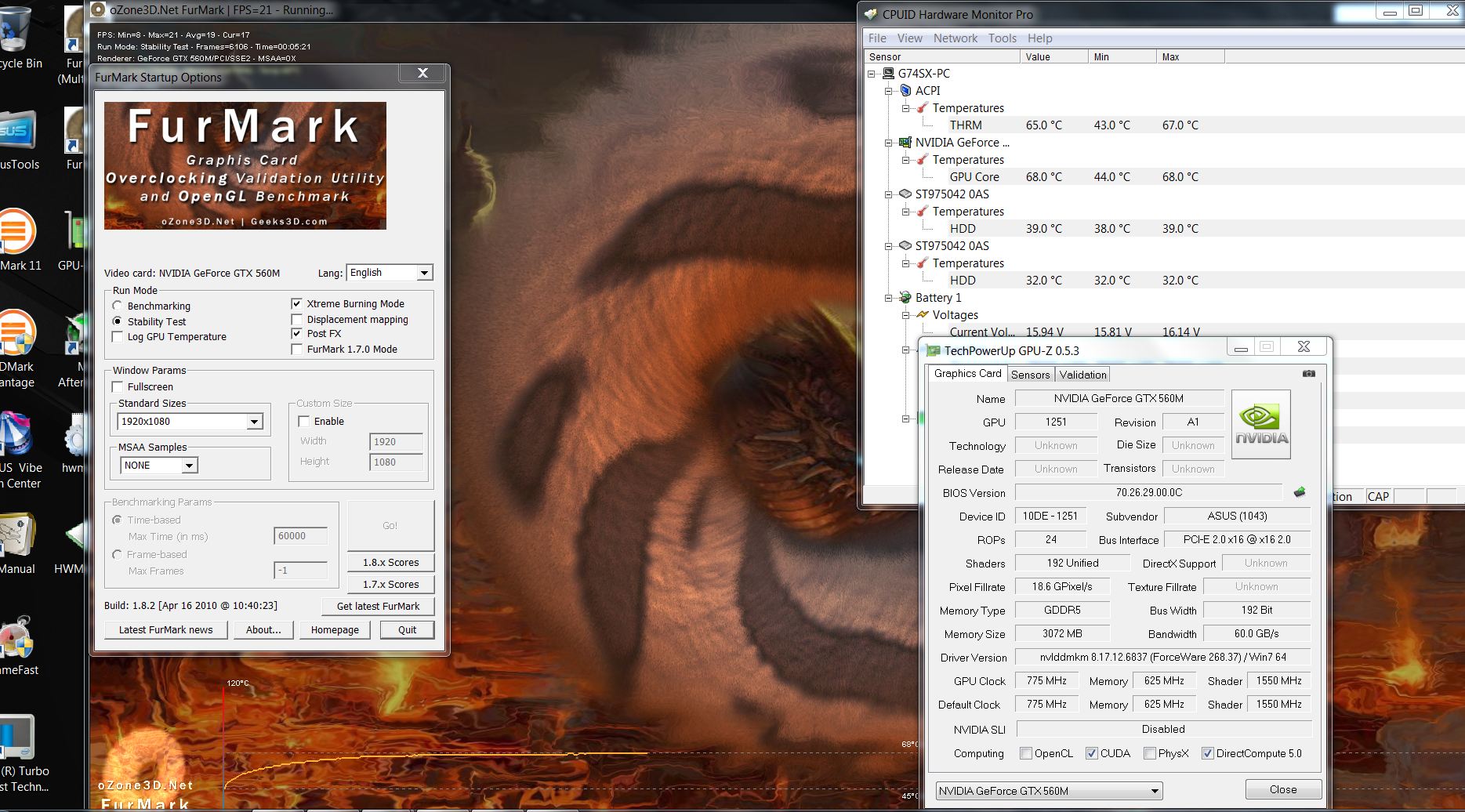Click the Value column header

click(1053, 56)
